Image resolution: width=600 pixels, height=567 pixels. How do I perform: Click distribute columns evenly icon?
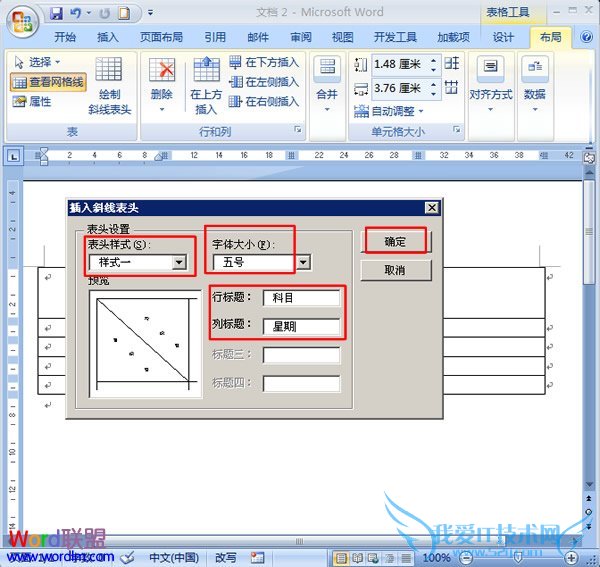(452, 88)
